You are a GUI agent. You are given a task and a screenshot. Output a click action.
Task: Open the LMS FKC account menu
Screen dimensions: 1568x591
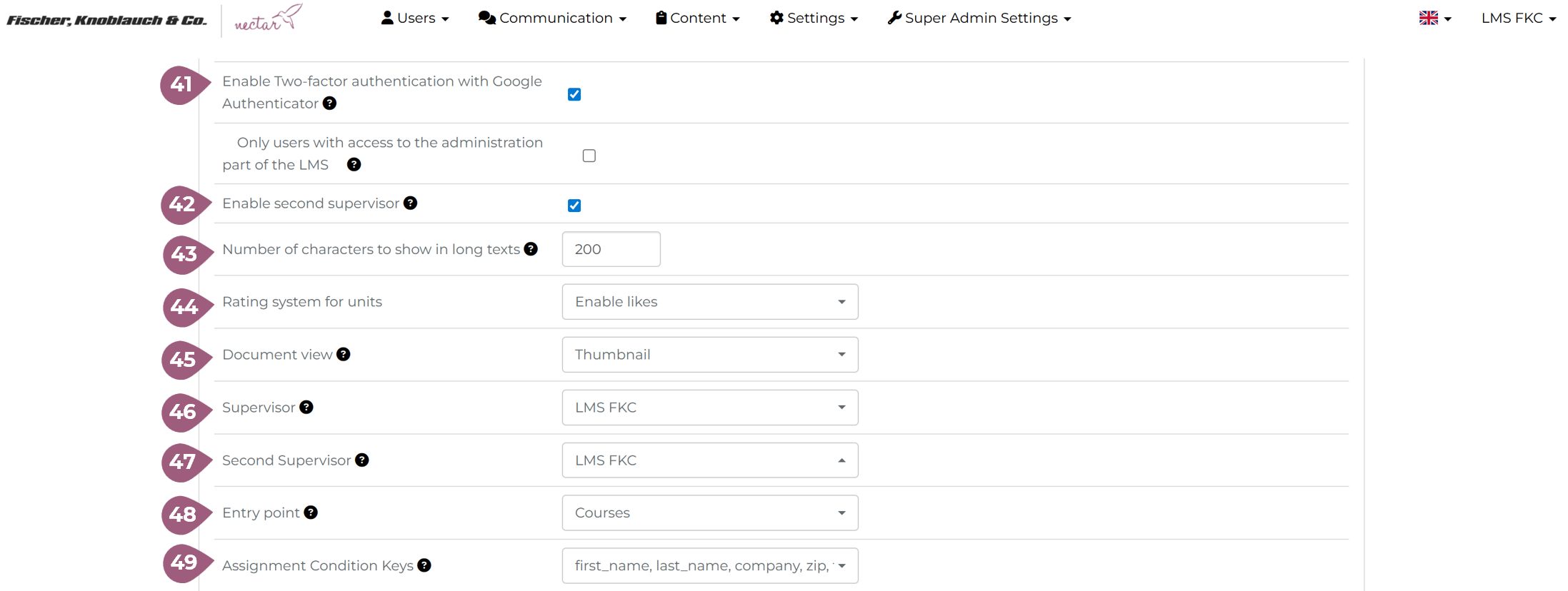(x=1518, y=19)
